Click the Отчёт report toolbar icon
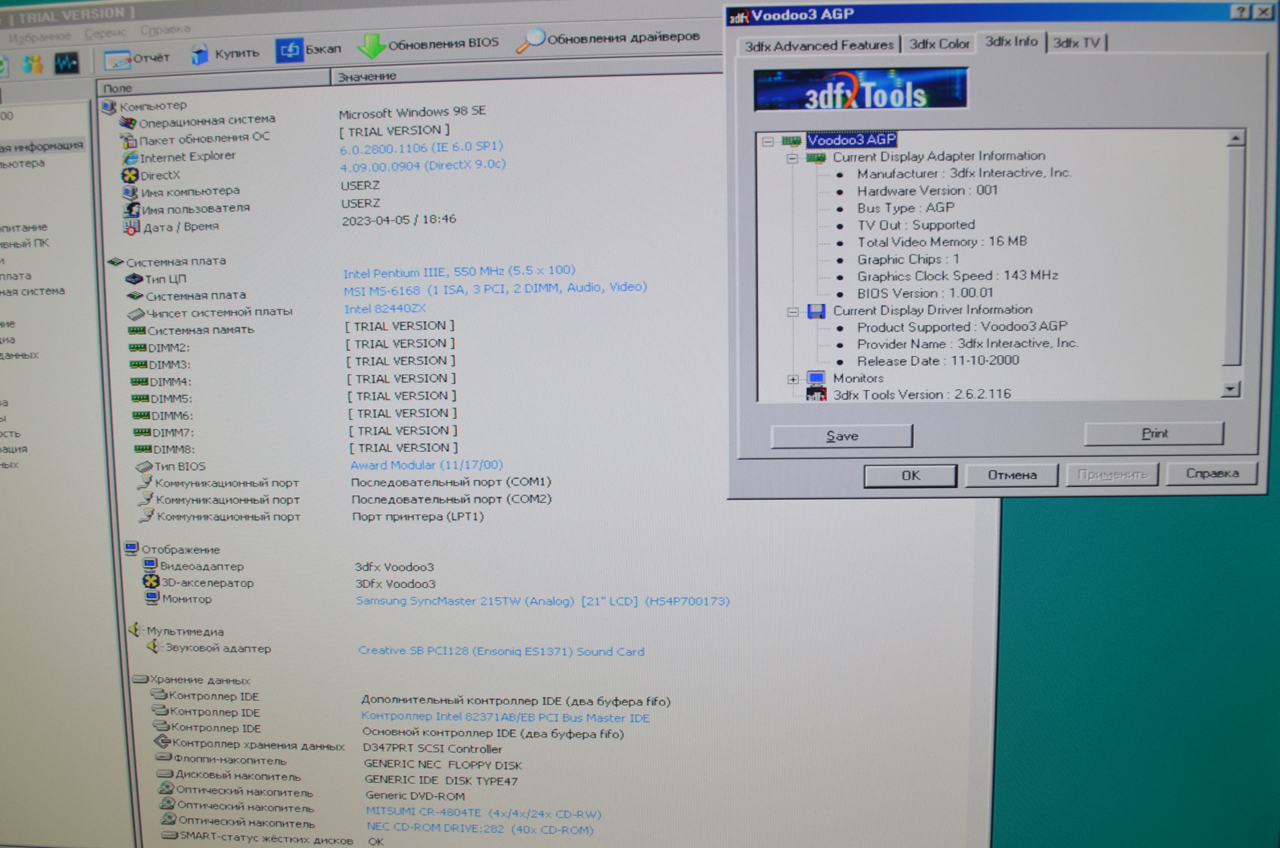Image resolution: width=1280 pixels, height=848 pixels. coord(117,60)
